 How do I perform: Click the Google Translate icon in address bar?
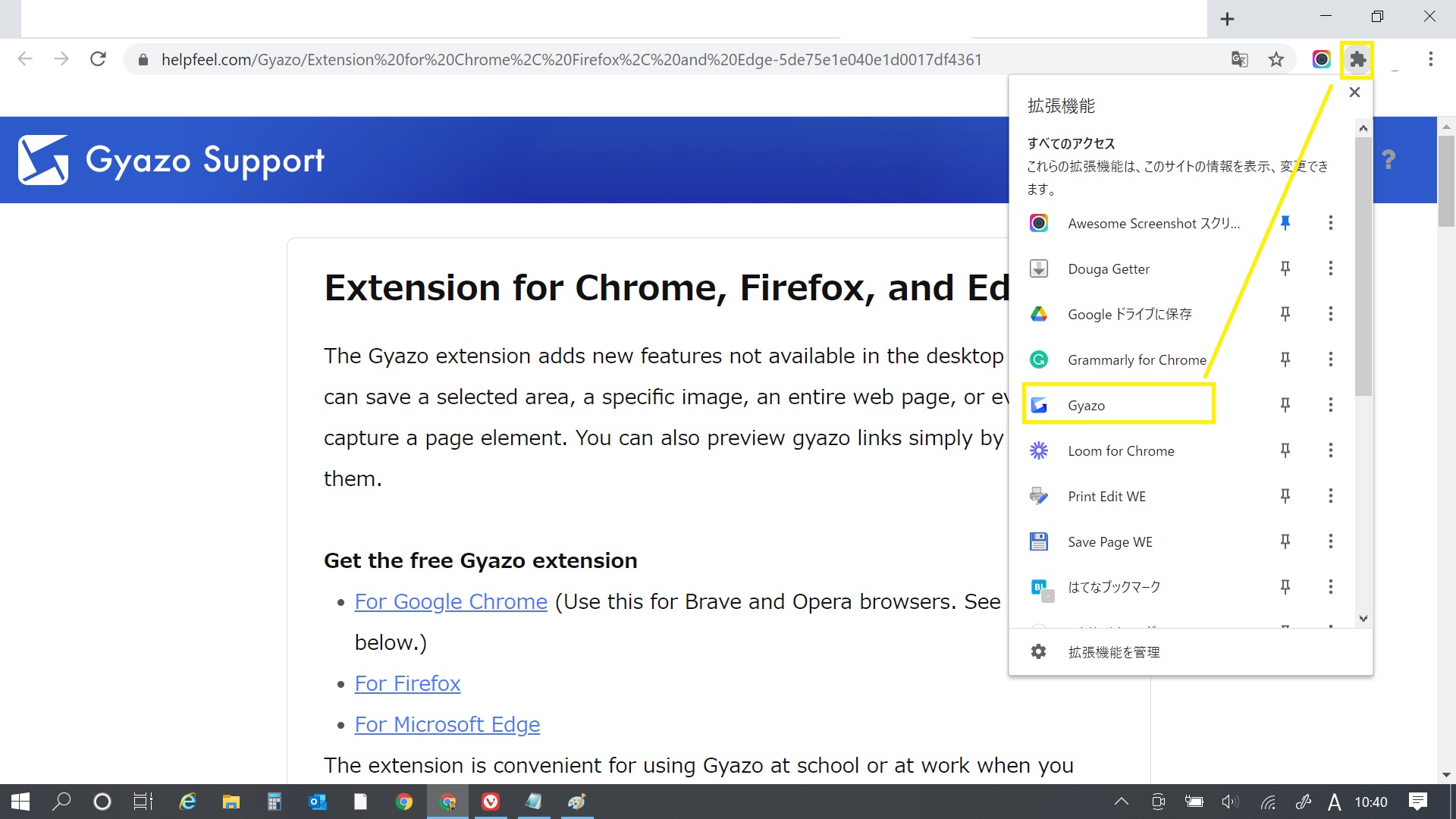pyautogui.click(x=1239, y=59)
